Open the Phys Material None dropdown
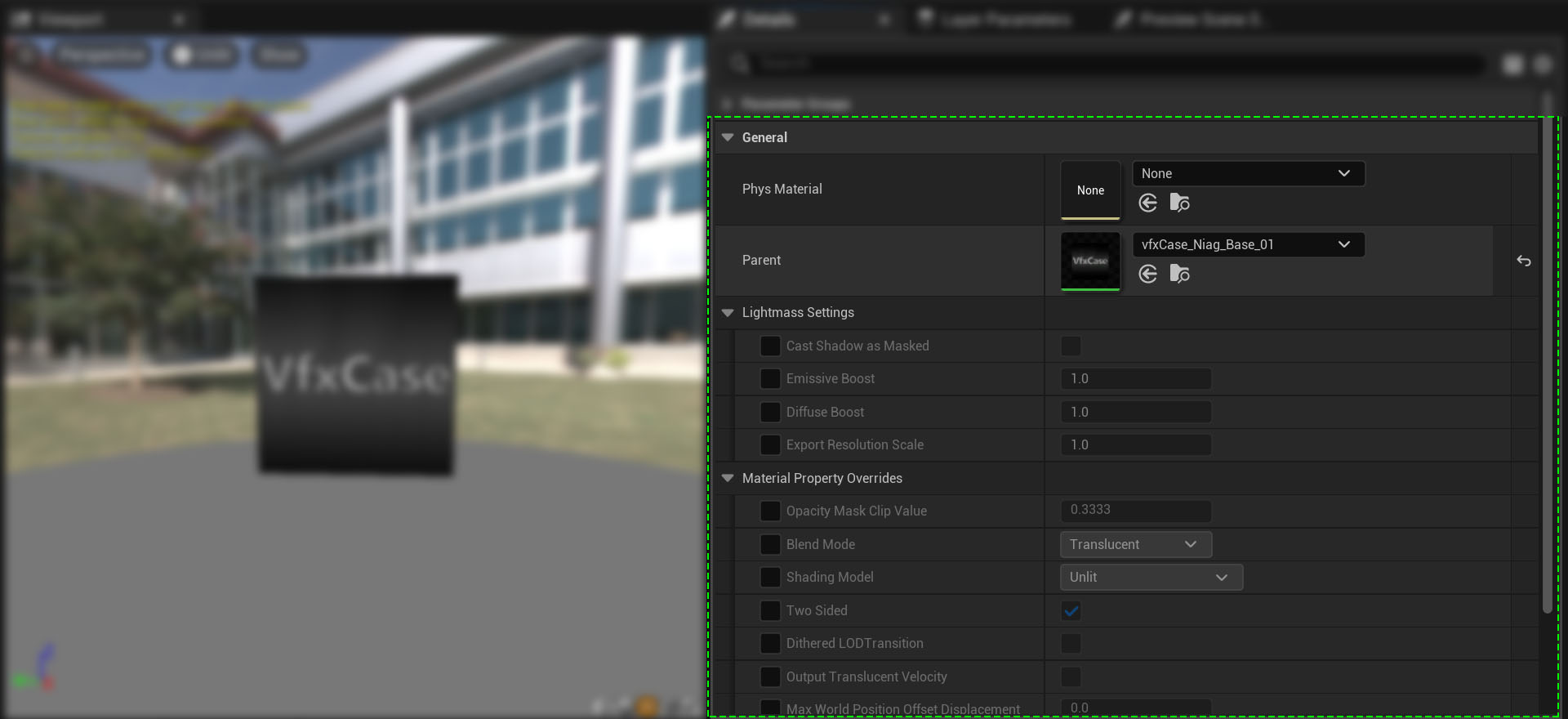 [1248, 173]
